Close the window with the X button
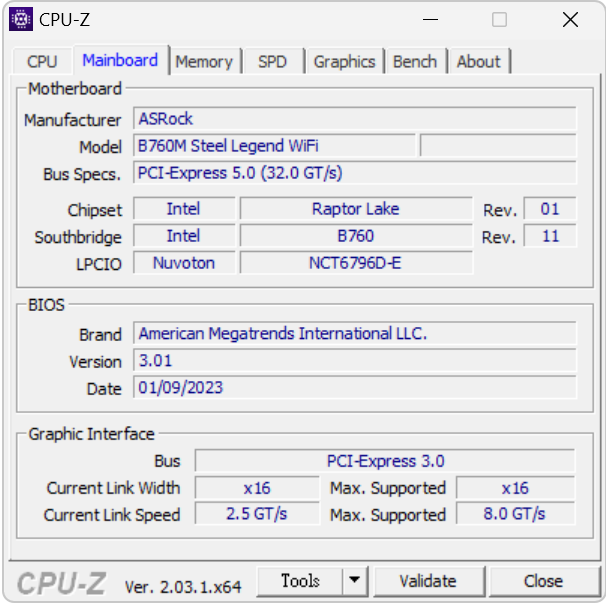The width and height of the screenshot is (606, 603). (570, 19)
